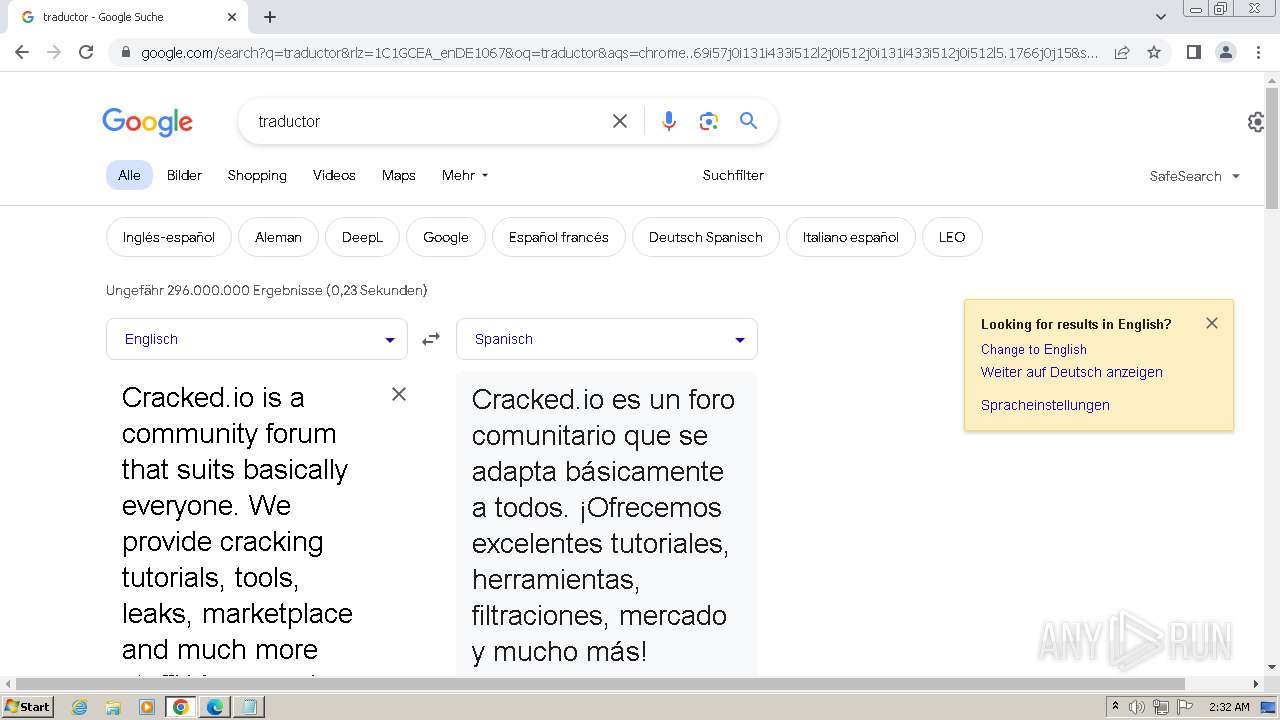Open image search with camera icon
Screen dimensions: 1280x720
[x=709, y=121]
